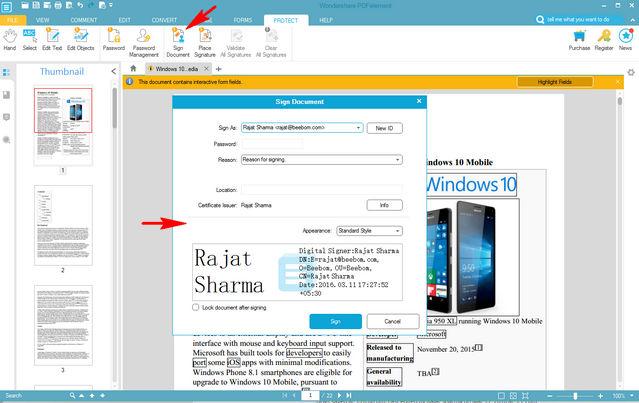Cancel the Sign Document dialog
Viewport: 639px width, 403px height.
tap(392, 322)
